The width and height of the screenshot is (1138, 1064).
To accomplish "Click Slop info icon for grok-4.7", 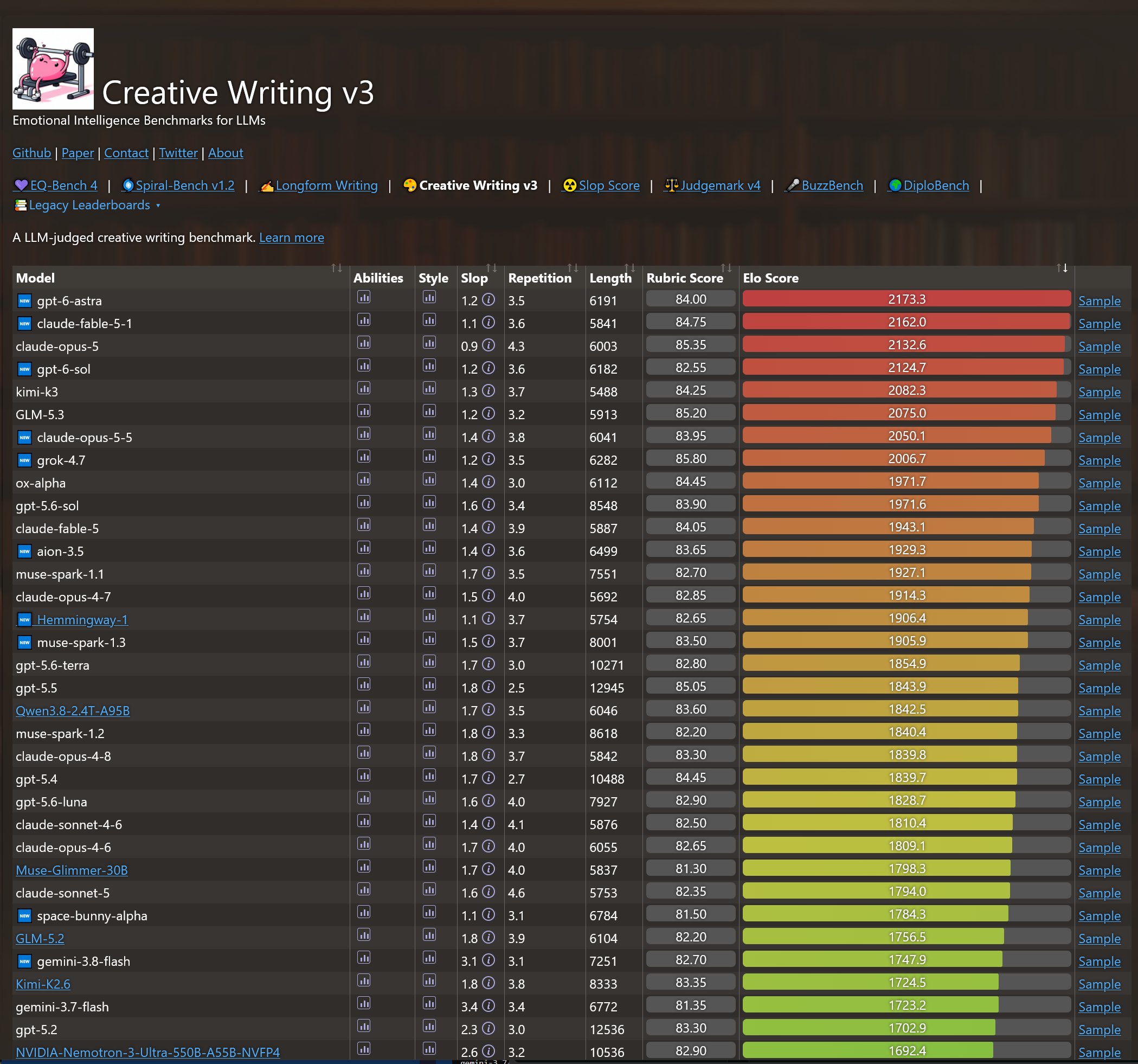I will pyautogui.click(x=488, y=459).
